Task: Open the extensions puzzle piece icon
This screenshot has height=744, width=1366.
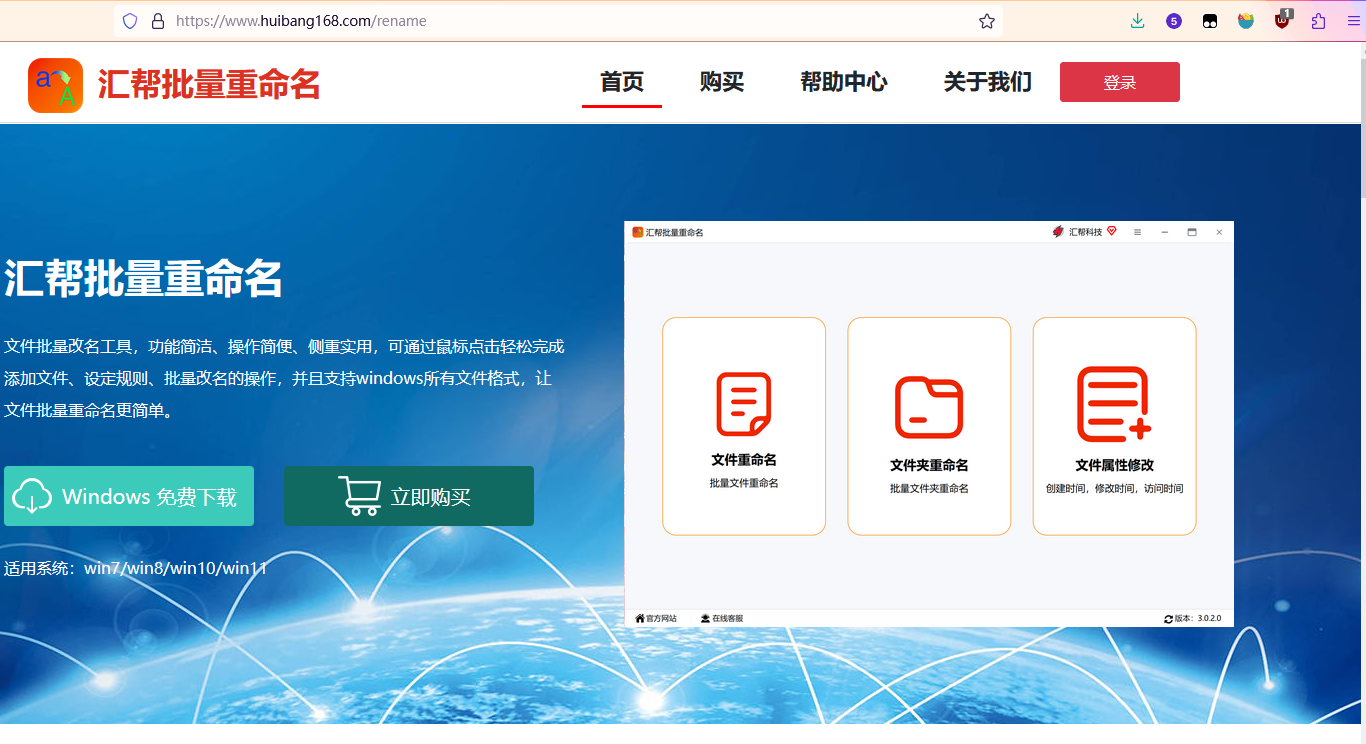Action: tap(1319, 21)
